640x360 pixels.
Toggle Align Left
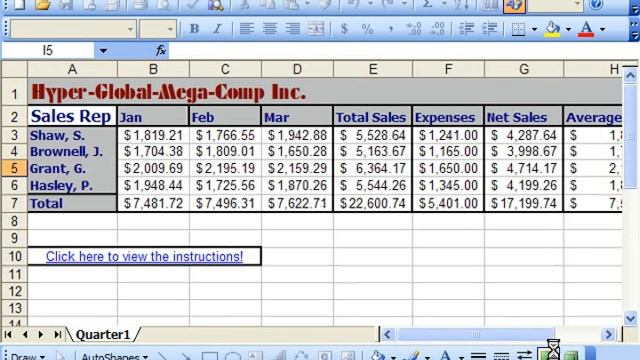[246, 29]
